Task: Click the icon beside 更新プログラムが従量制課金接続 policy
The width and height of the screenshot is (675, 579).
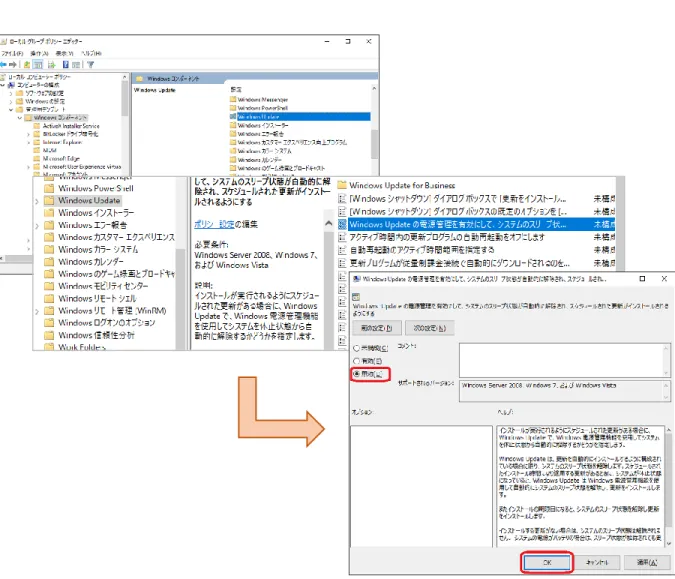Action: 342,263
